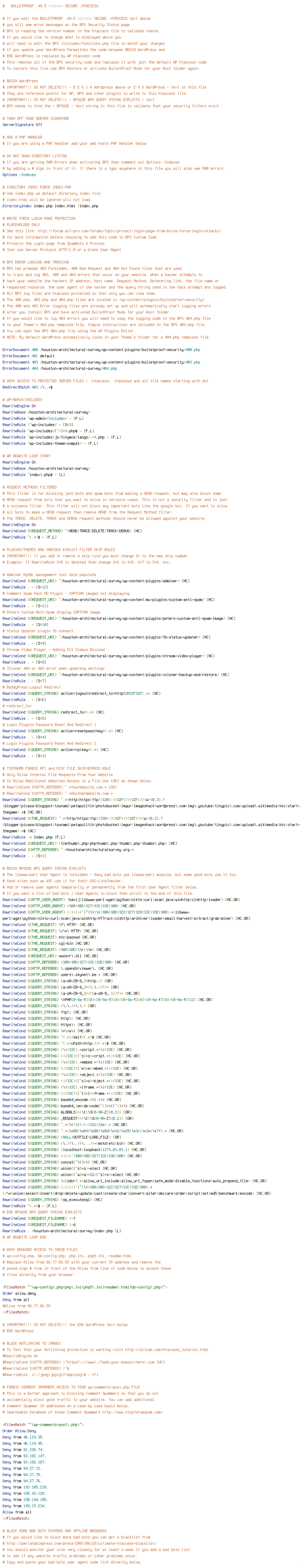
Task: Click the ErrorDocument 404 line
Action: point(60,369)
